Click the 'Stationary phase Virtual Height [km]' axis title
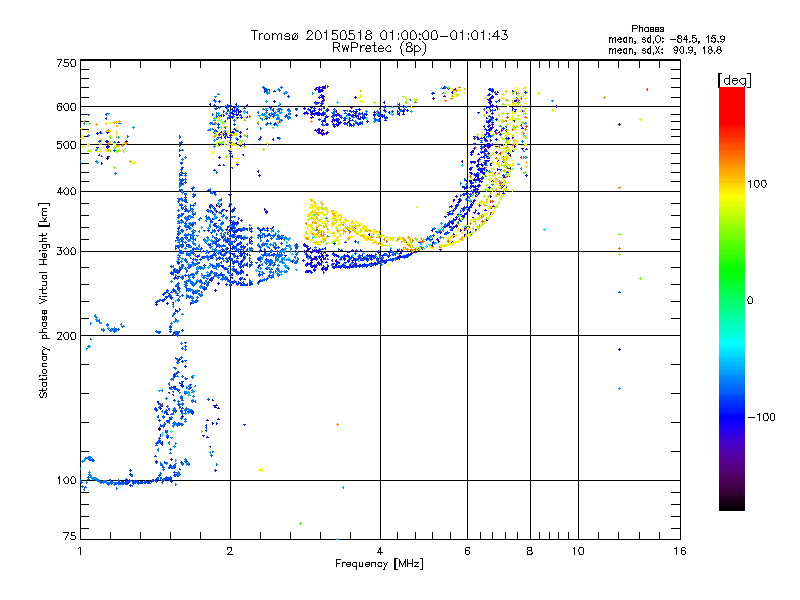 (x=44, y=301)
